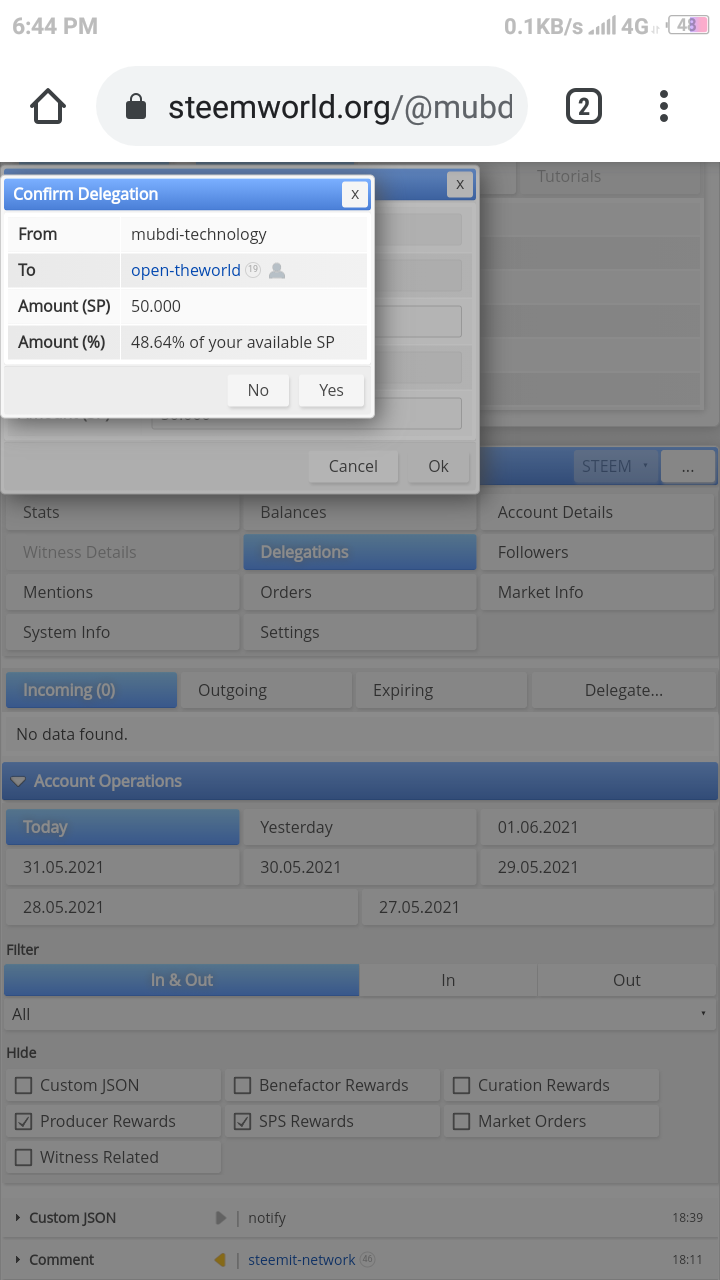Click reputation badge 46 beside steemit-network
Viewport: 720px width, 1280px height.
point(367,1260)
